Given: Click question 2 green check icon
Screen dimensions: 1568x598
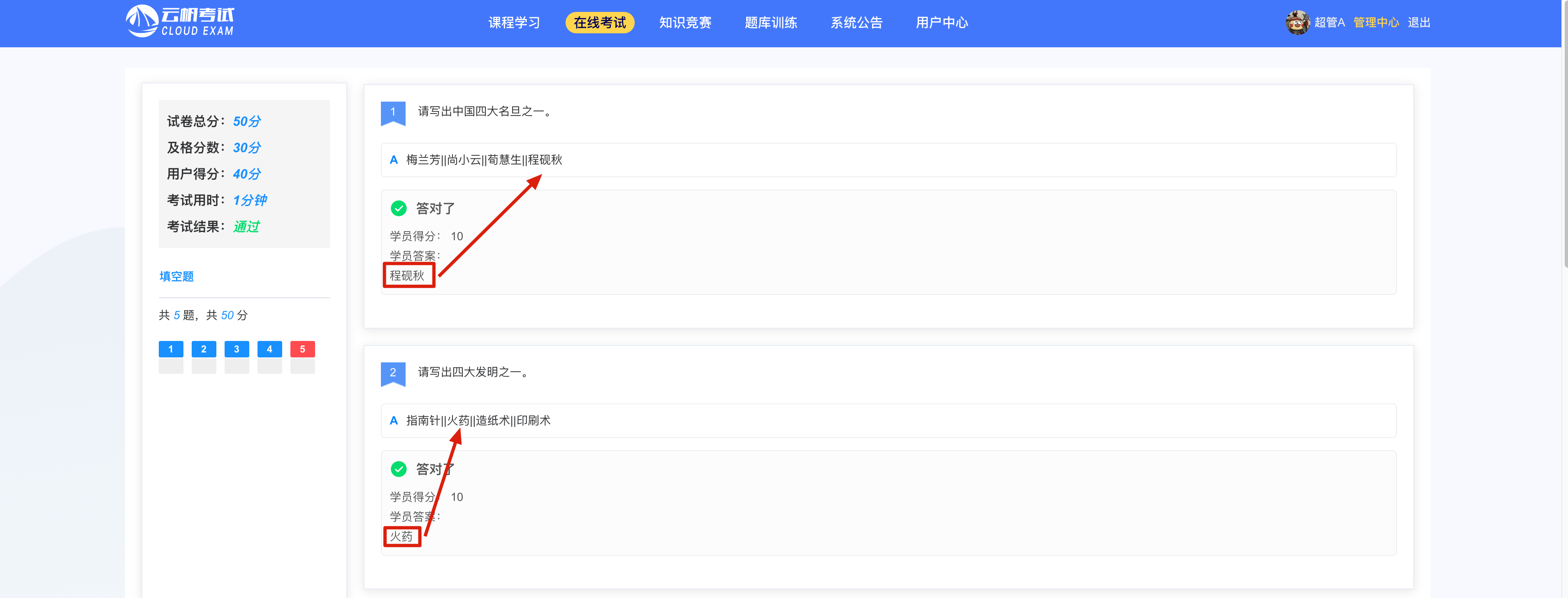Looking at the screenshot, I should pyautogui.click(x=399, y=469).
